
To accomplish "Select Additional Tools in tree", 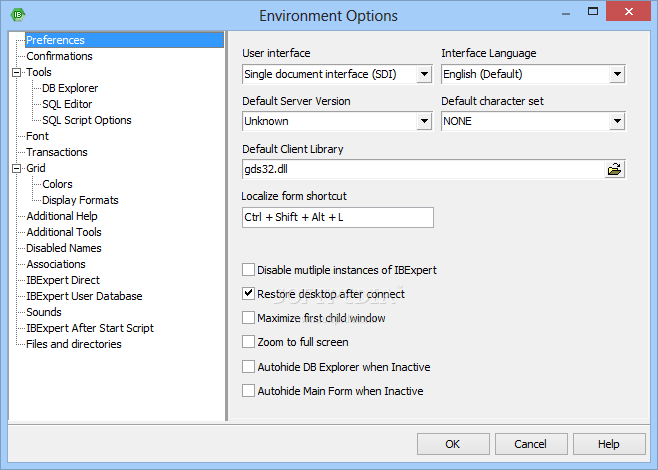I will point(64,232).
